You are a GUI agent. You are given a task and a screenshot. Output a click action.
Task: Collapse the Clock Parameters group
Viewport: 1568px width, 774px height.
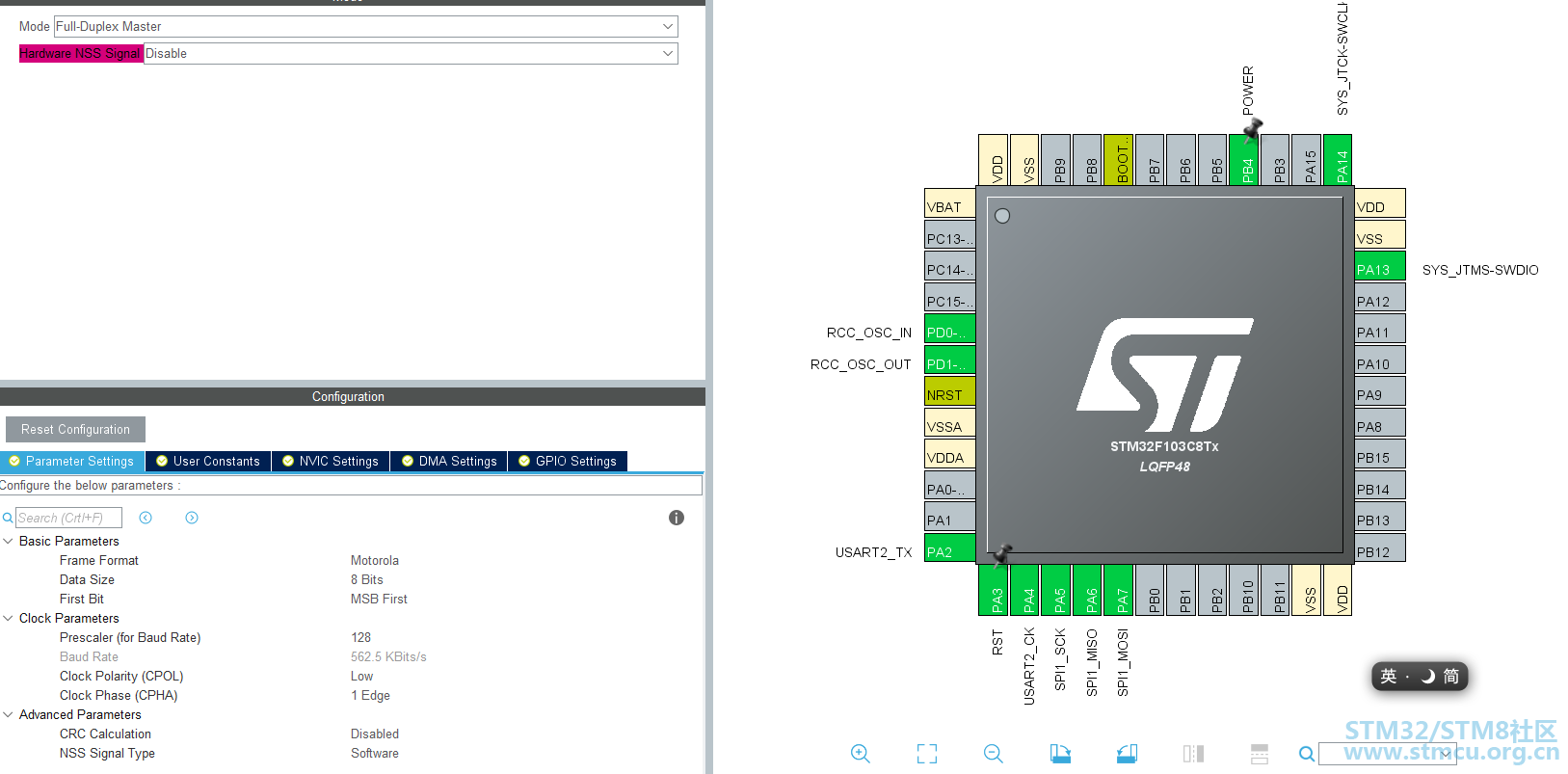tap(9, 618)
